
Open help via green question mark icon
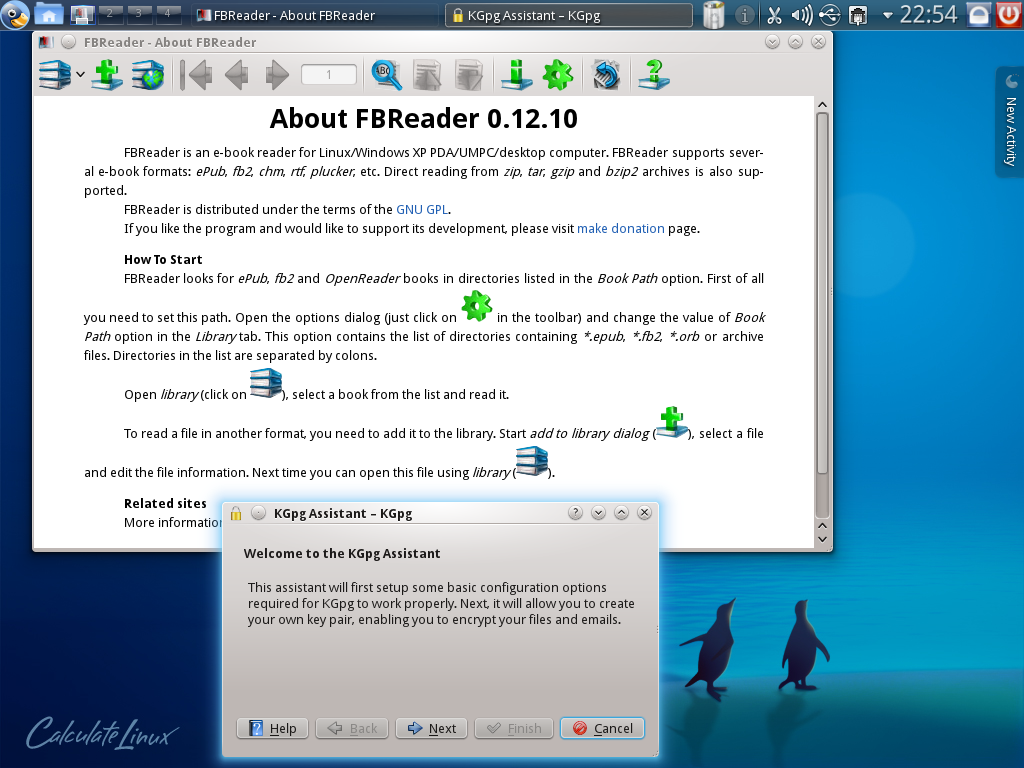point(654,74)
